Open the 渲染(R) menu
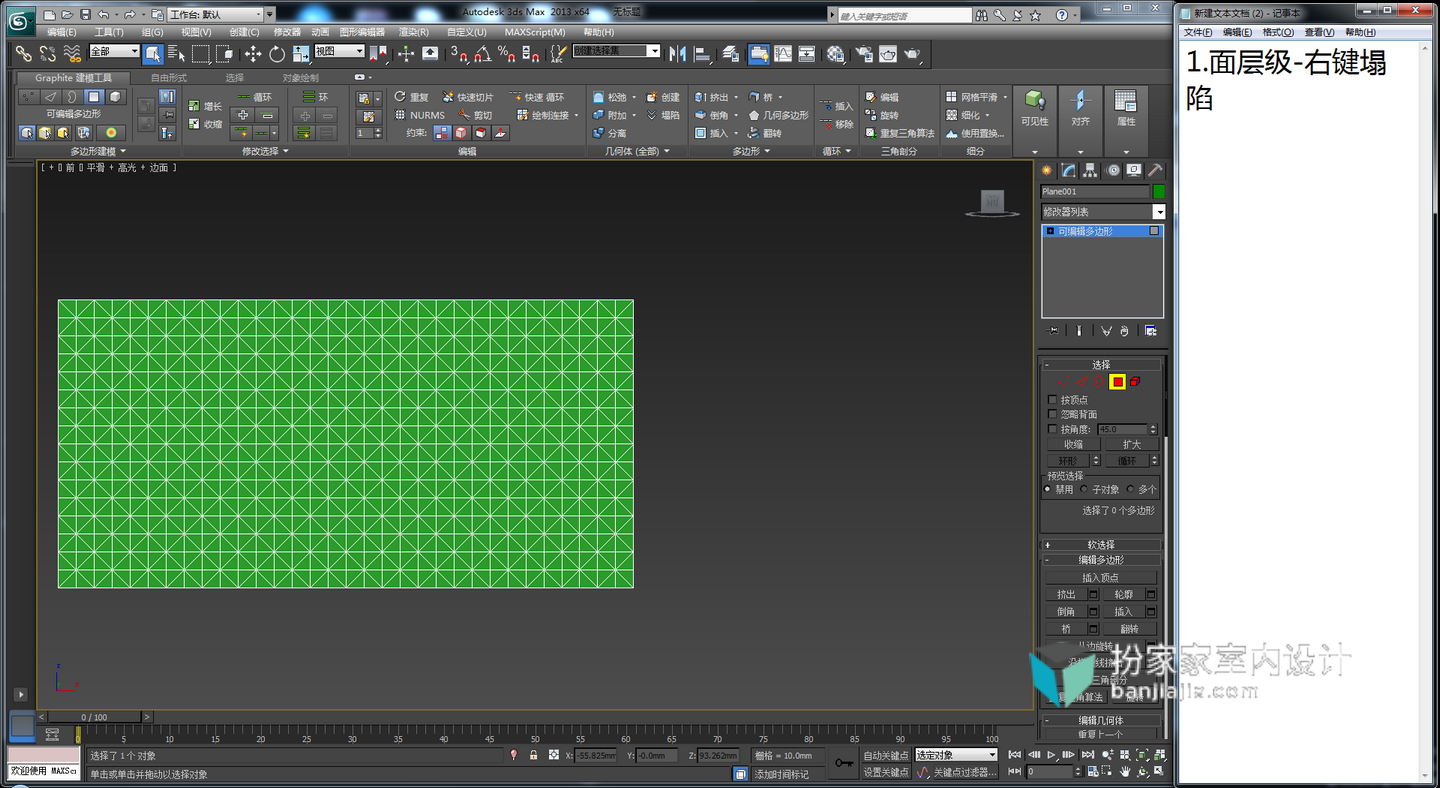The width and height of the screenshot is (1440, 788). tap(414, 32)
